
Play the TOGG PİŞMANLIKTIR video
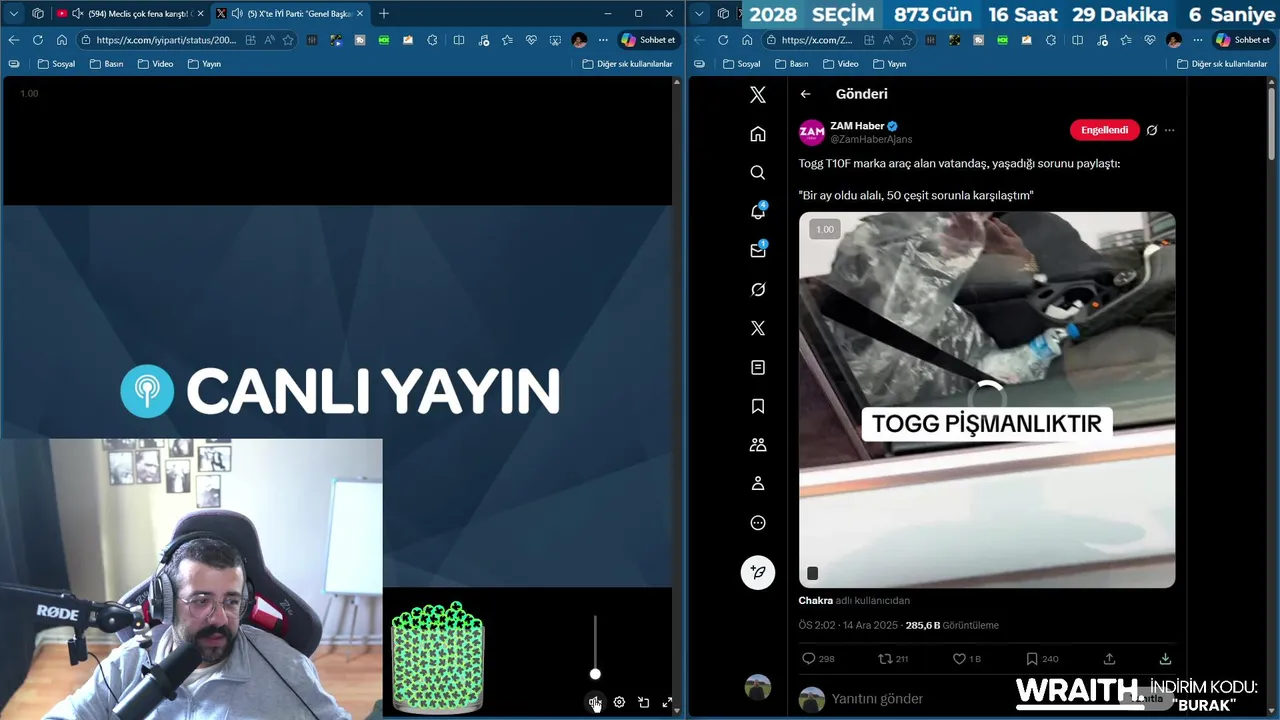tap(987, 399)
